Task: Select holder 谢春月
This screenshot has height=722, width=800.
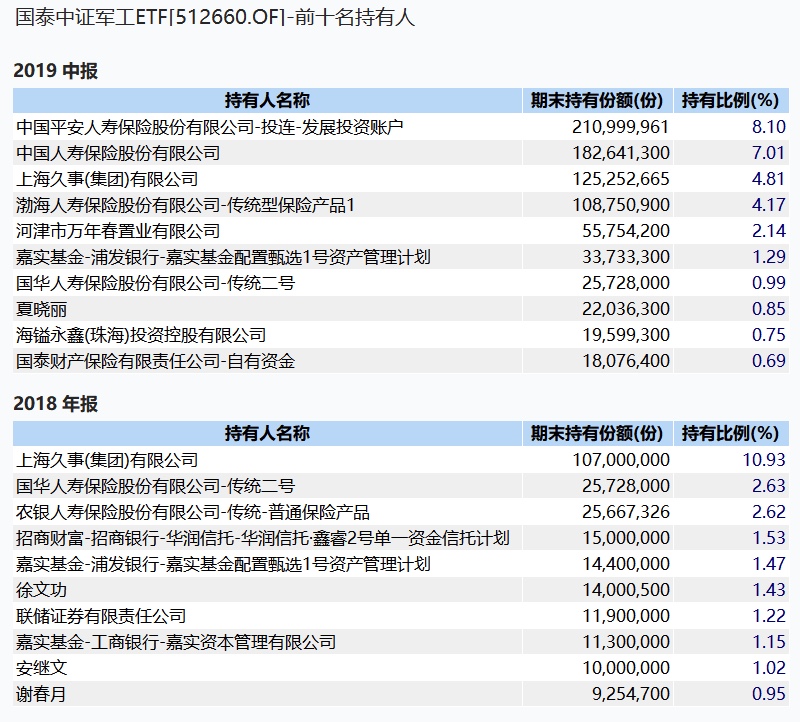Action: click(x=41, y=694)
